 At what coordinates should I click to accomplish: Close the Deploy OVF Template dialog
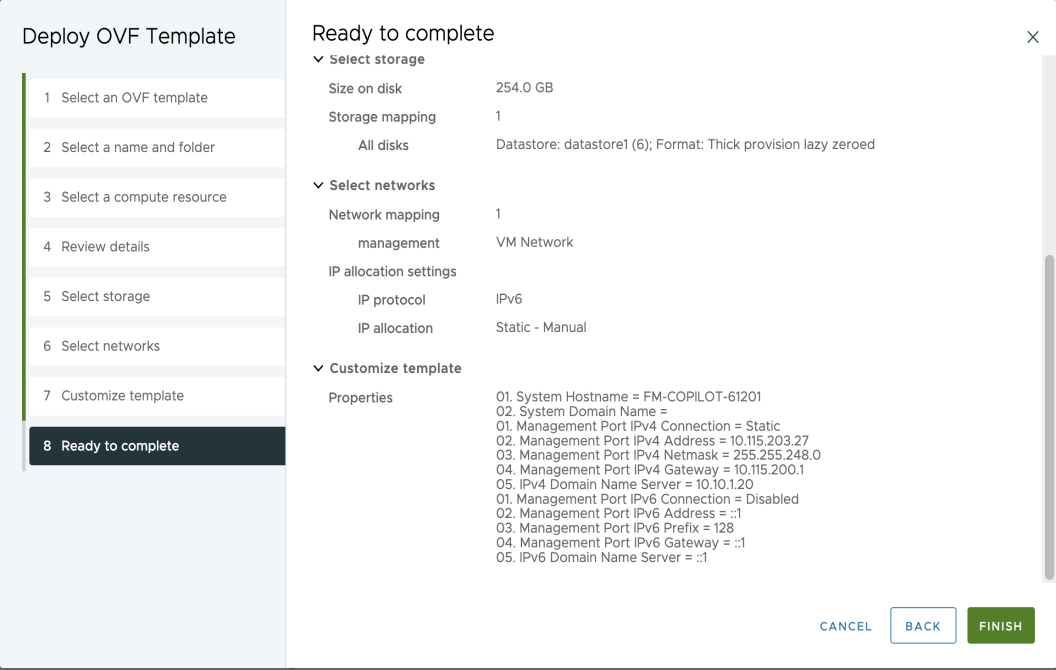tap(1033, 37)
